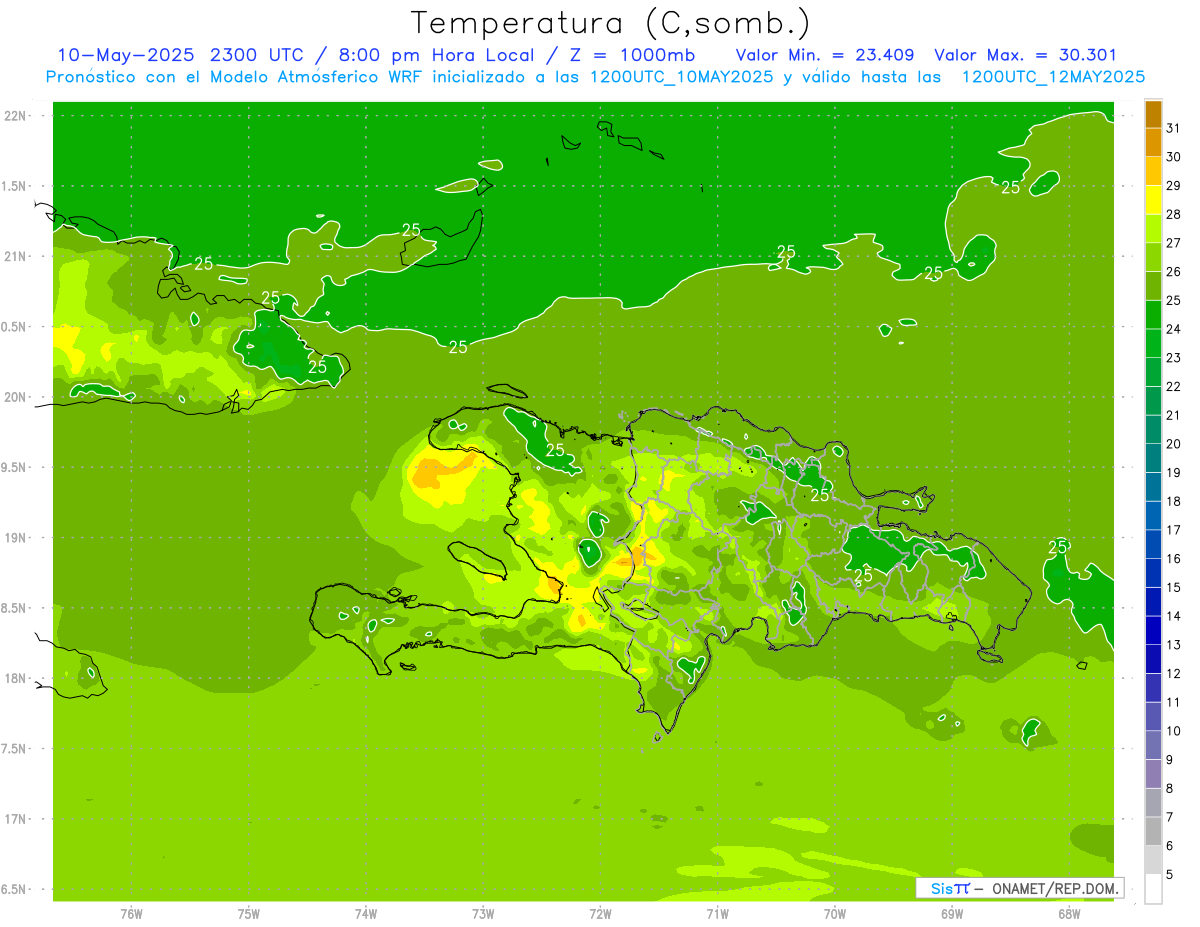The width and height of the screenshot is (1200, 927).
Task: Click the colorbar label 24
Action: pos(1173,329)
